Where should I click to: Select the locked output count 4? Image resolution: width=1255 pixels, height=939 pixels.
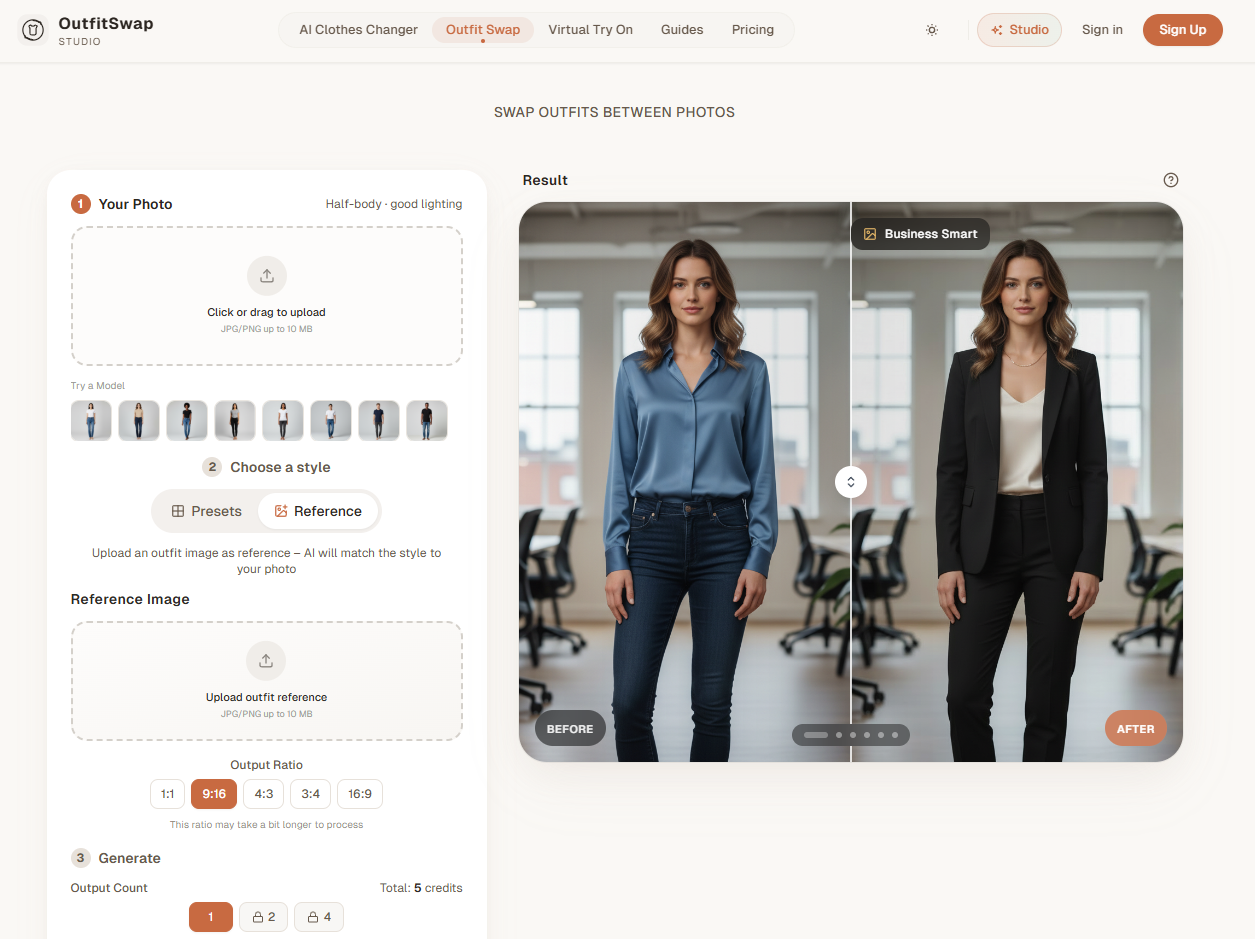coord(319,917)
